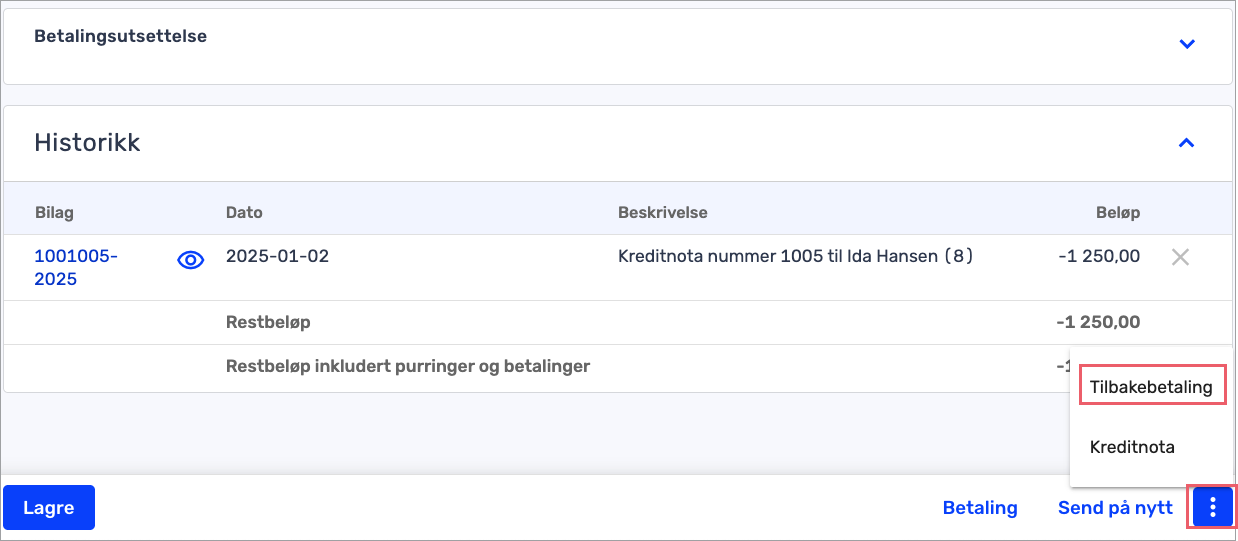Collapse the Historikk section chevron
This screenshot has width=1238, height=541.
[1187, 143]
